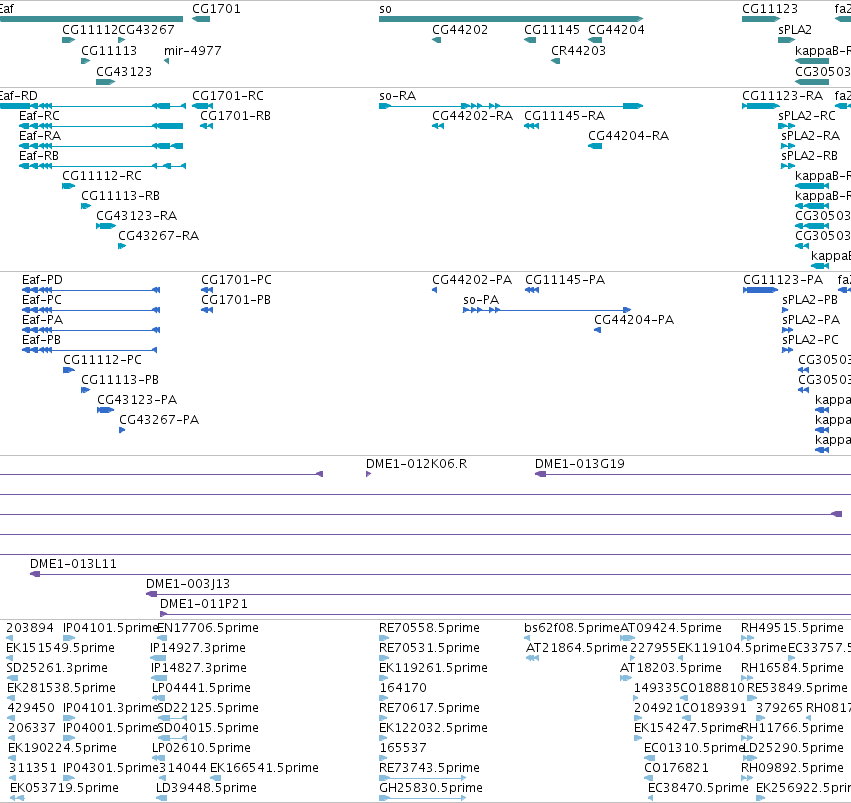Click the Eaf-PB protein label
The height and width of the screenshot is (803, 851).
(41, 340)
